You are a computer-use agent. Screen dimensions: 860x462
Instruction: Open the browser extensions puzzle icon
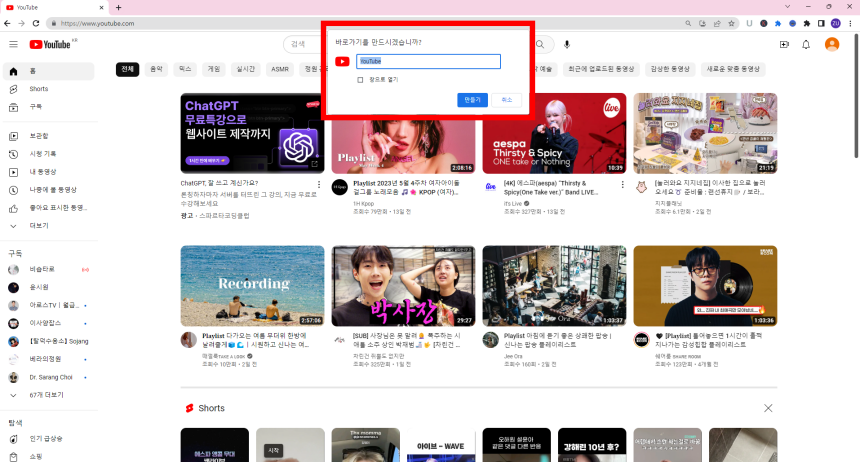[807, 24]
